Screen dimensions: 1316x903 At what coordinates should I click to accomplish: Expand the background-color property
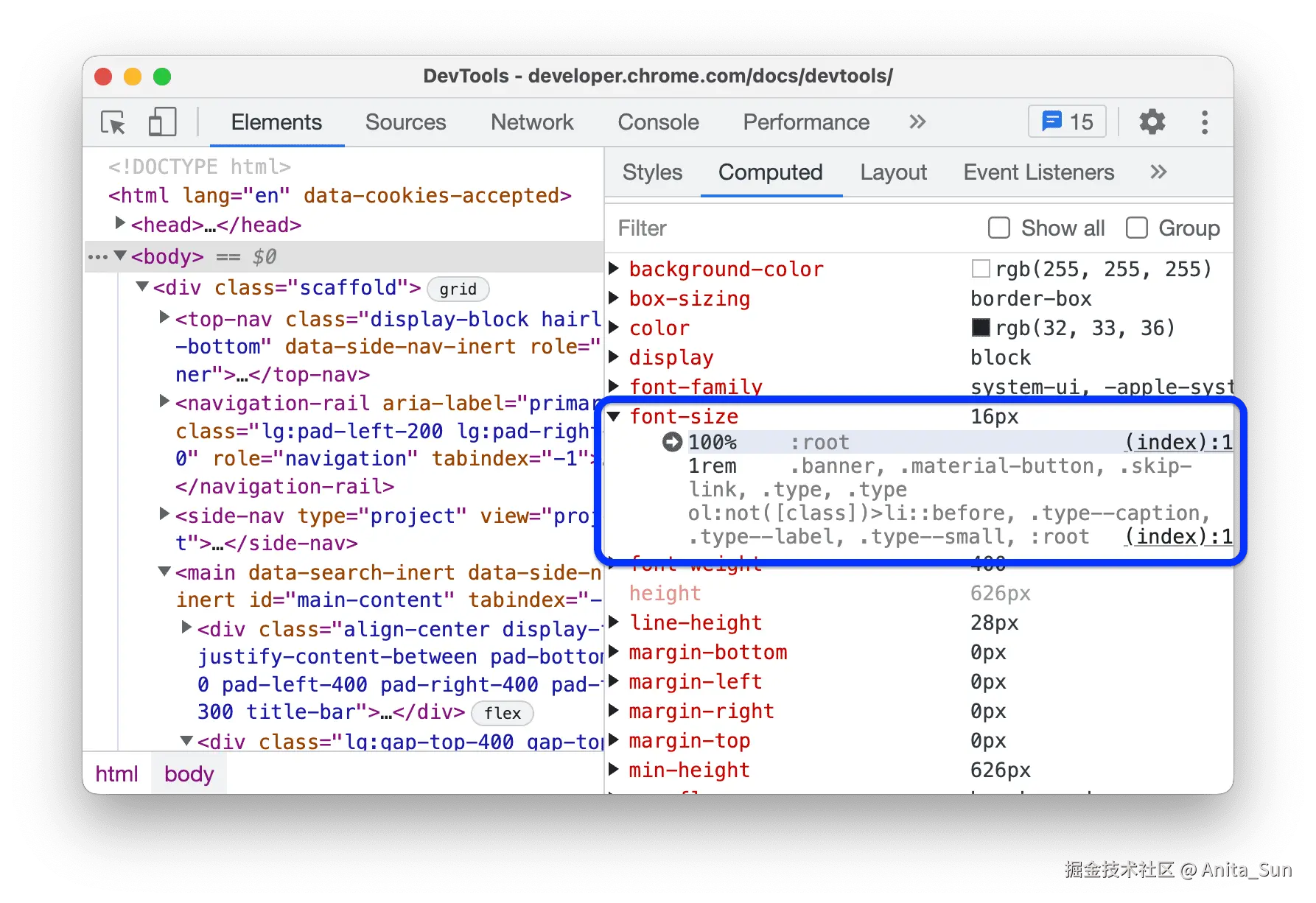(x=614, y=268)
